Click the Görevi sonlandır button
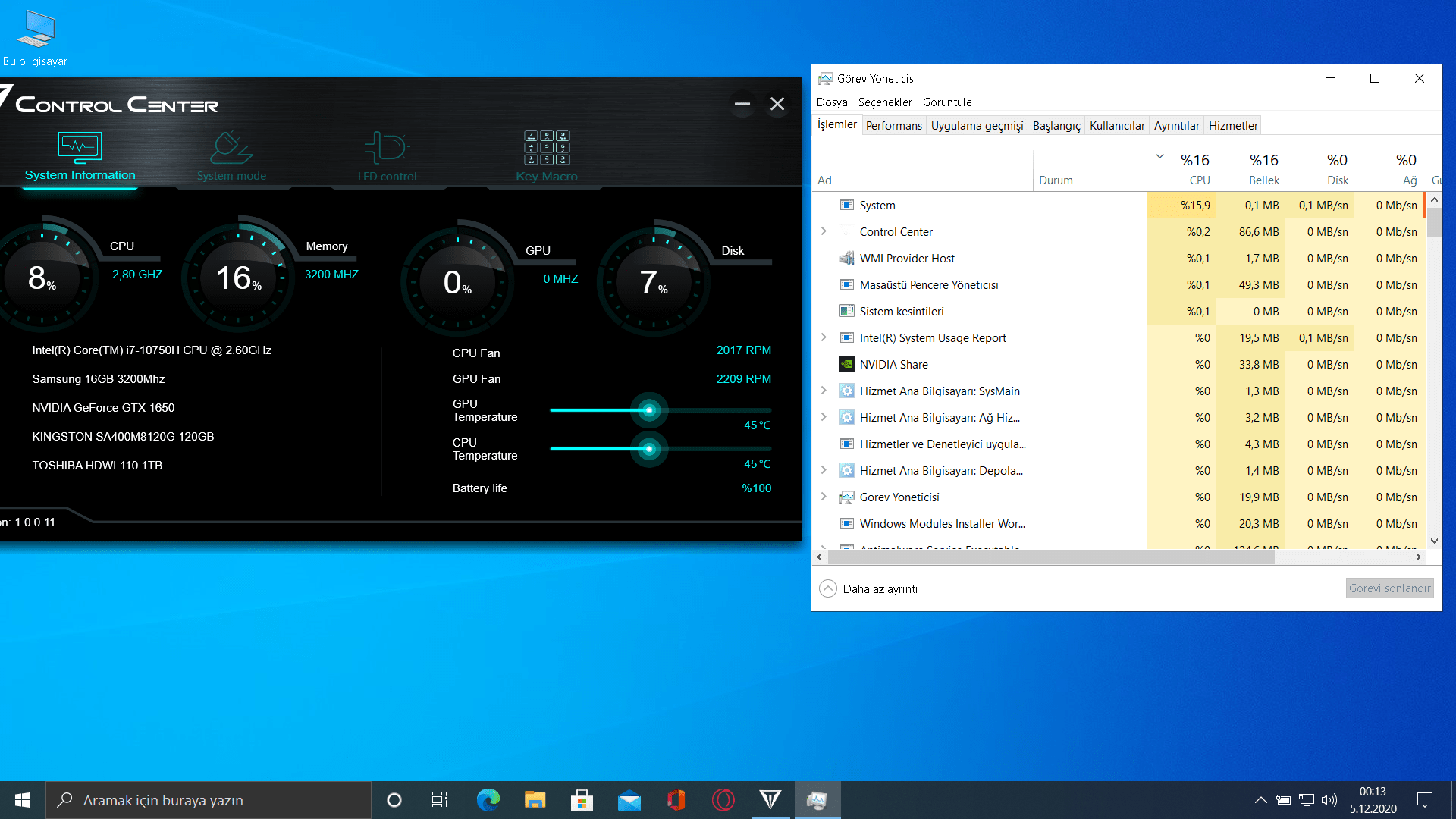The height and width of the screenshot is (819, 1456). pyautogui.click(x=1389, y=588)
